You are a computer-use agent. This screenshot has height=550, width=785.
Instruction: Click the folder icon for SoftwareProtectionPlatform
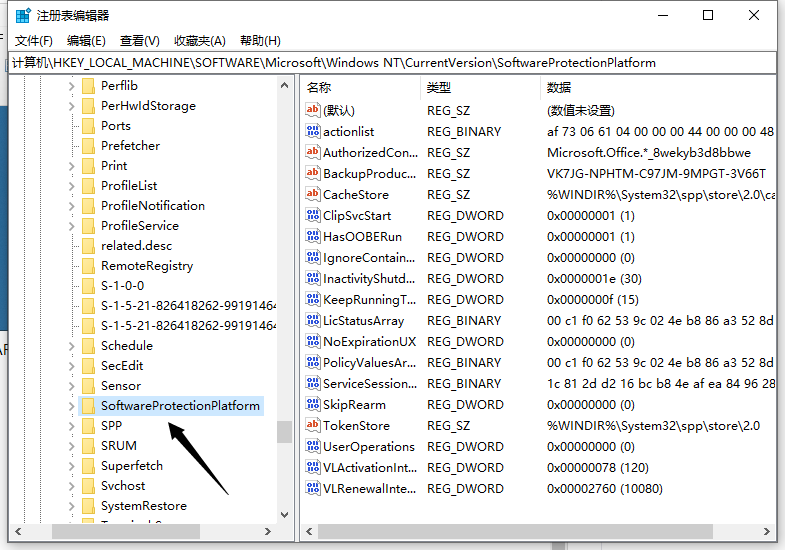(88, 406)
